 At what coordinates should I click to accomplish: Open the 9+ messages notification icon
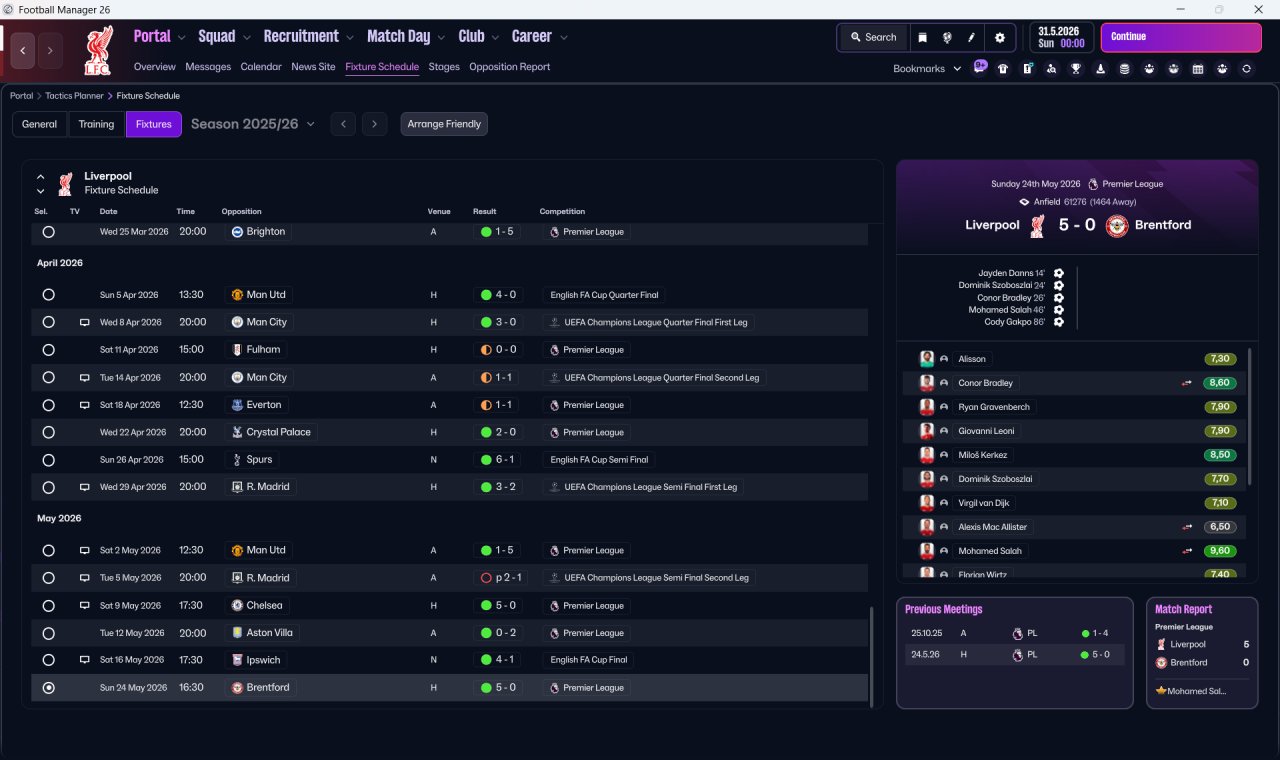(979, 67)
